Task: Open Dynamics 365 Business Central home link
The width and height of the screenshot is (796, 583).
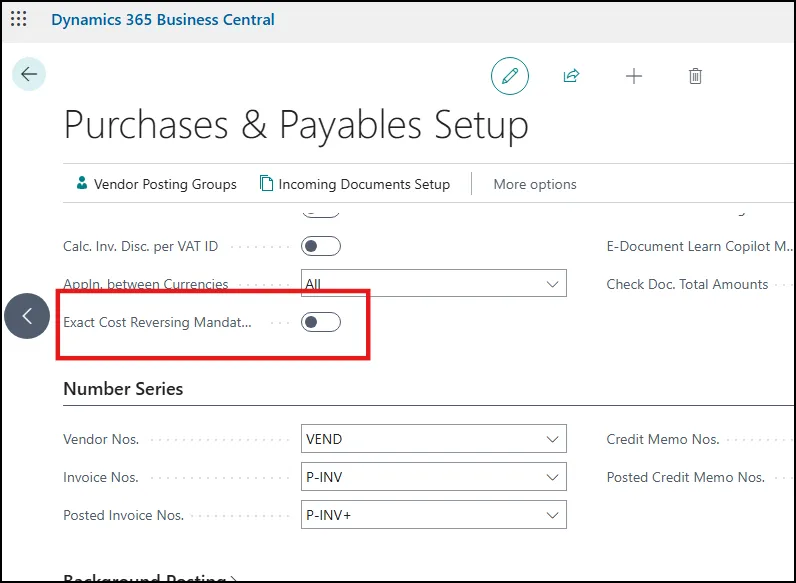Action: tap(163, 20)
